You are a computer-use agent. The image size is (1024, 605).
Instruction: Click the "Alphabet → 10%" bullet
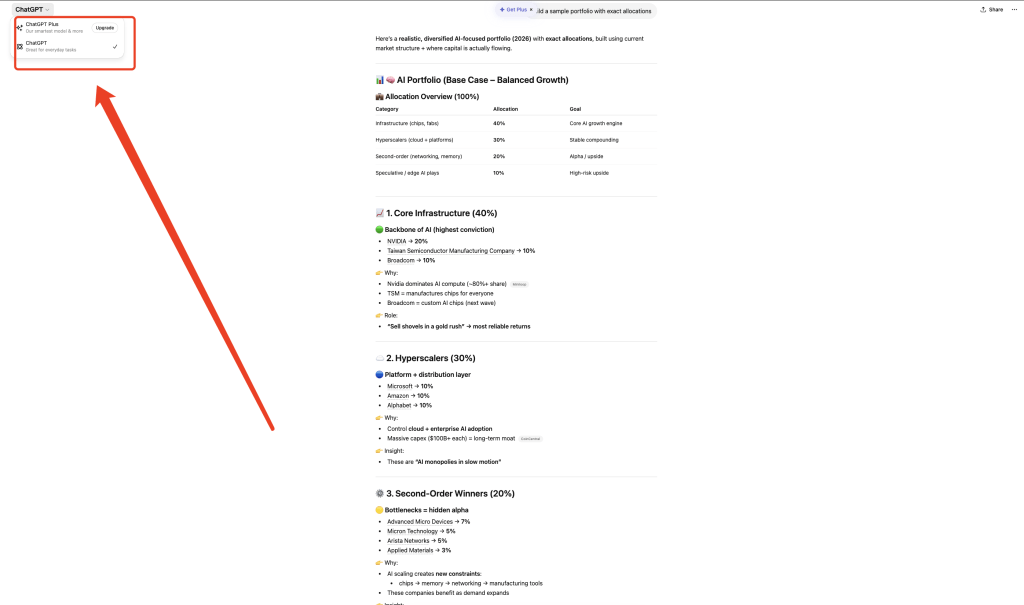click(x=409, y=406)
